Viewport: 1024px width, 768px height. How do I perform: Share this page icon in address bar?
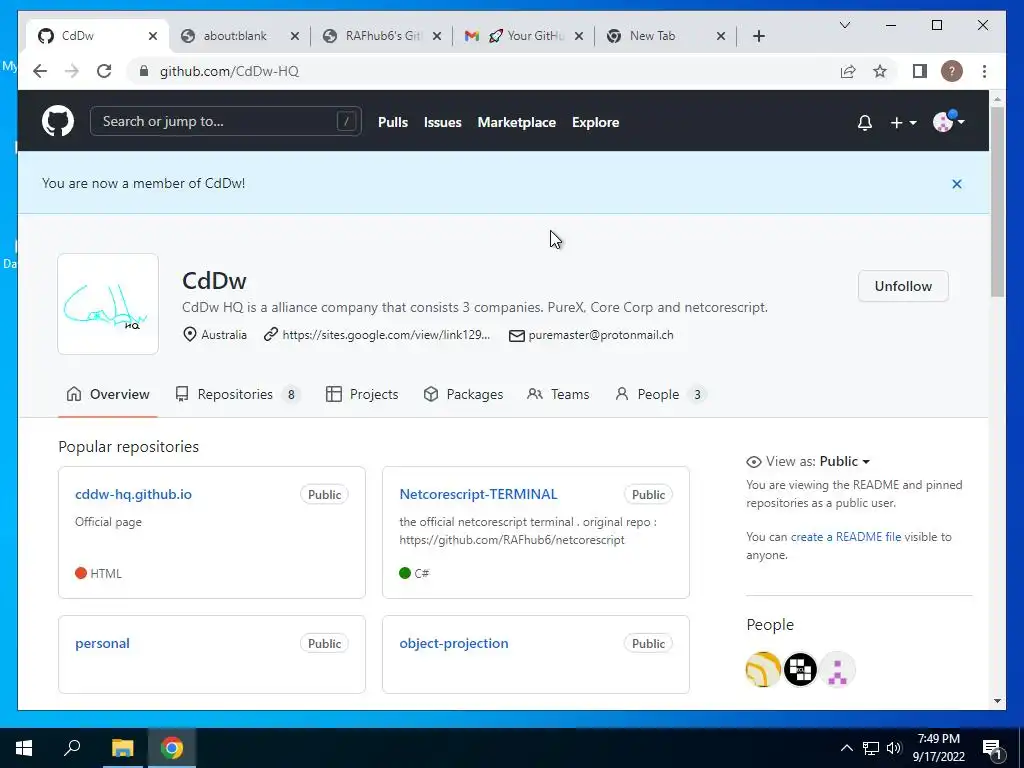(x=848, y=71)
